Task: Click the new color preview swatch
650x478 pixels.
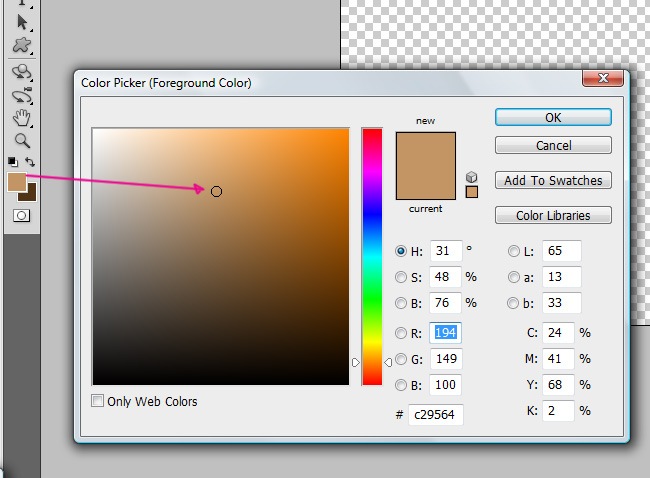Action: (x=426, y=149)
